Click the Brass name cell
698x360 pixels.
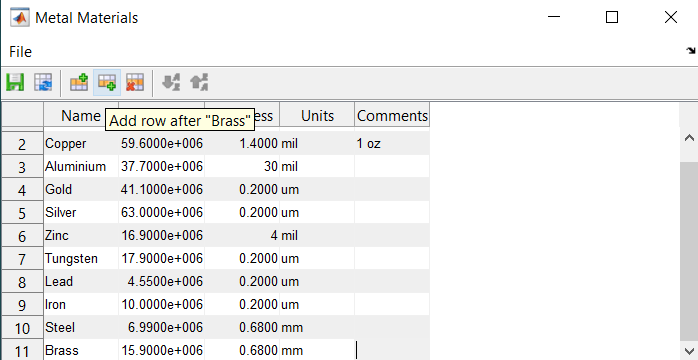coord(81,351)
